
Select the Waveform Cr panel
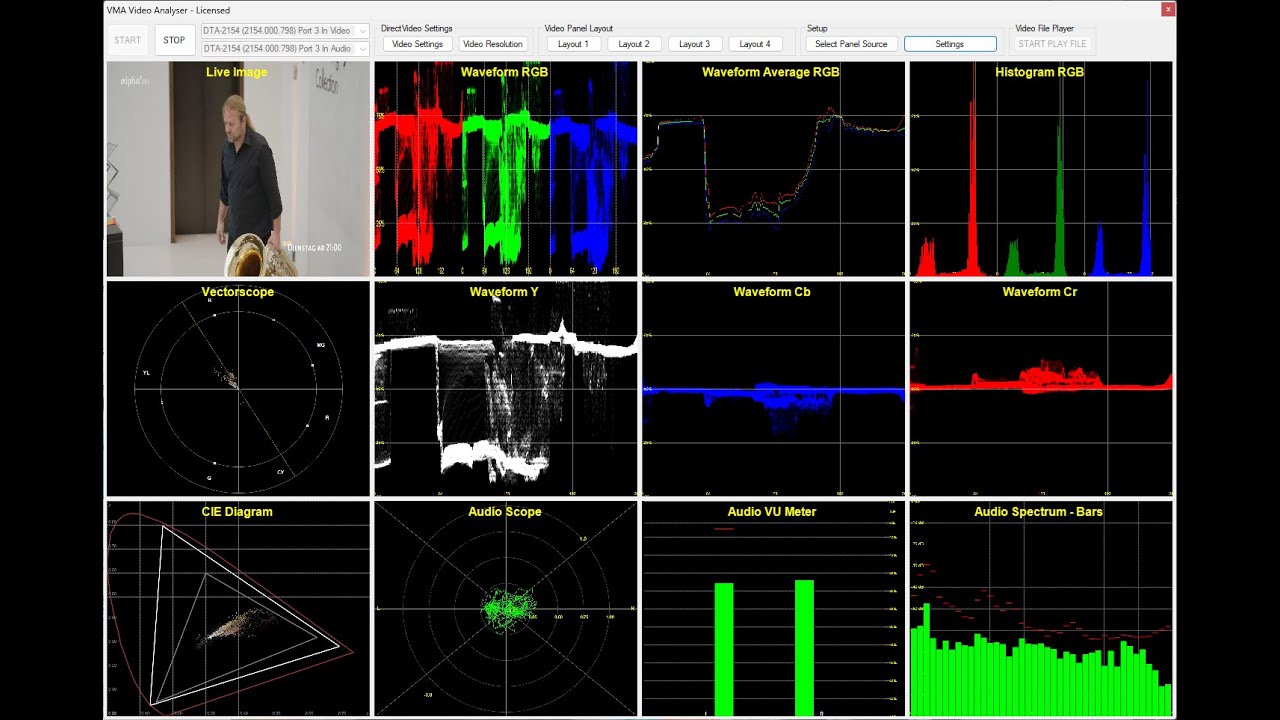pos(1041,389)
